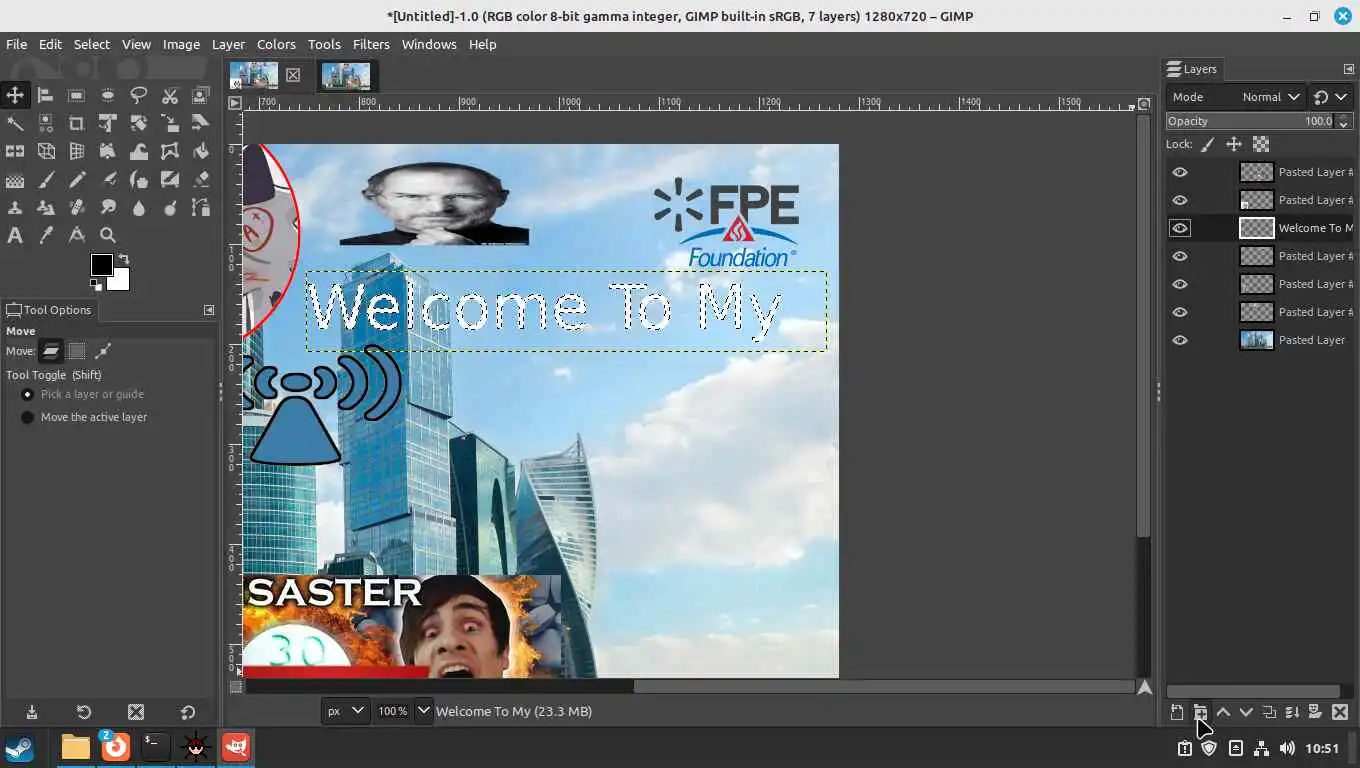Image resolution: width=1360 pixels, height=768 pixels.
Task: Open the canvas ruler corner menu
Action: [x=235, y=103]
